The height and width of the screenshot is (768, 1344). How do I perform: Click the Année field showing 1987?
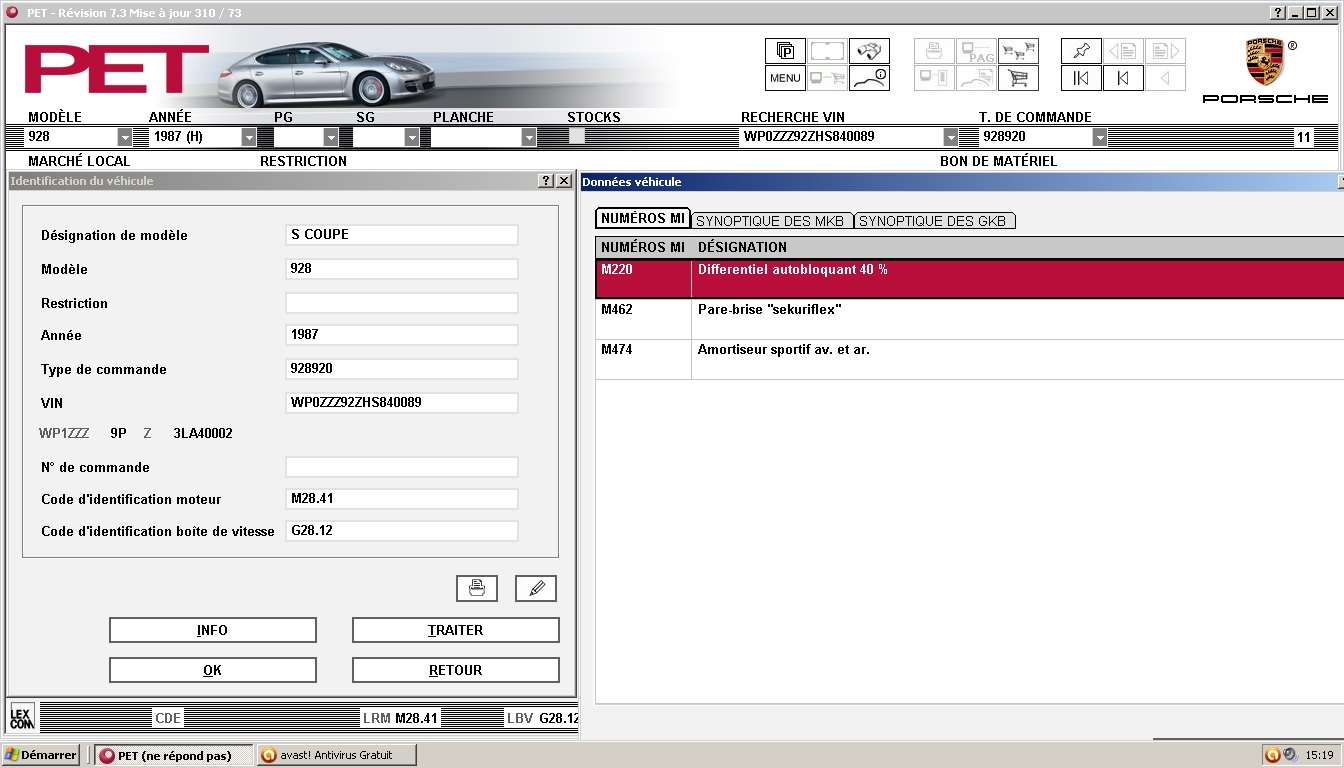tap(402, 335)
